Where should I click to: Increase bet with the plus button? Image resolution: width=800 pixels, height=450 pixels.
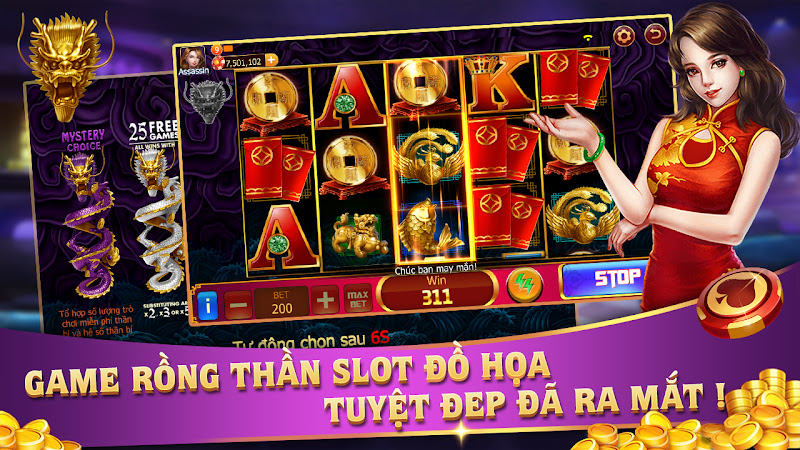coord(325,301)
